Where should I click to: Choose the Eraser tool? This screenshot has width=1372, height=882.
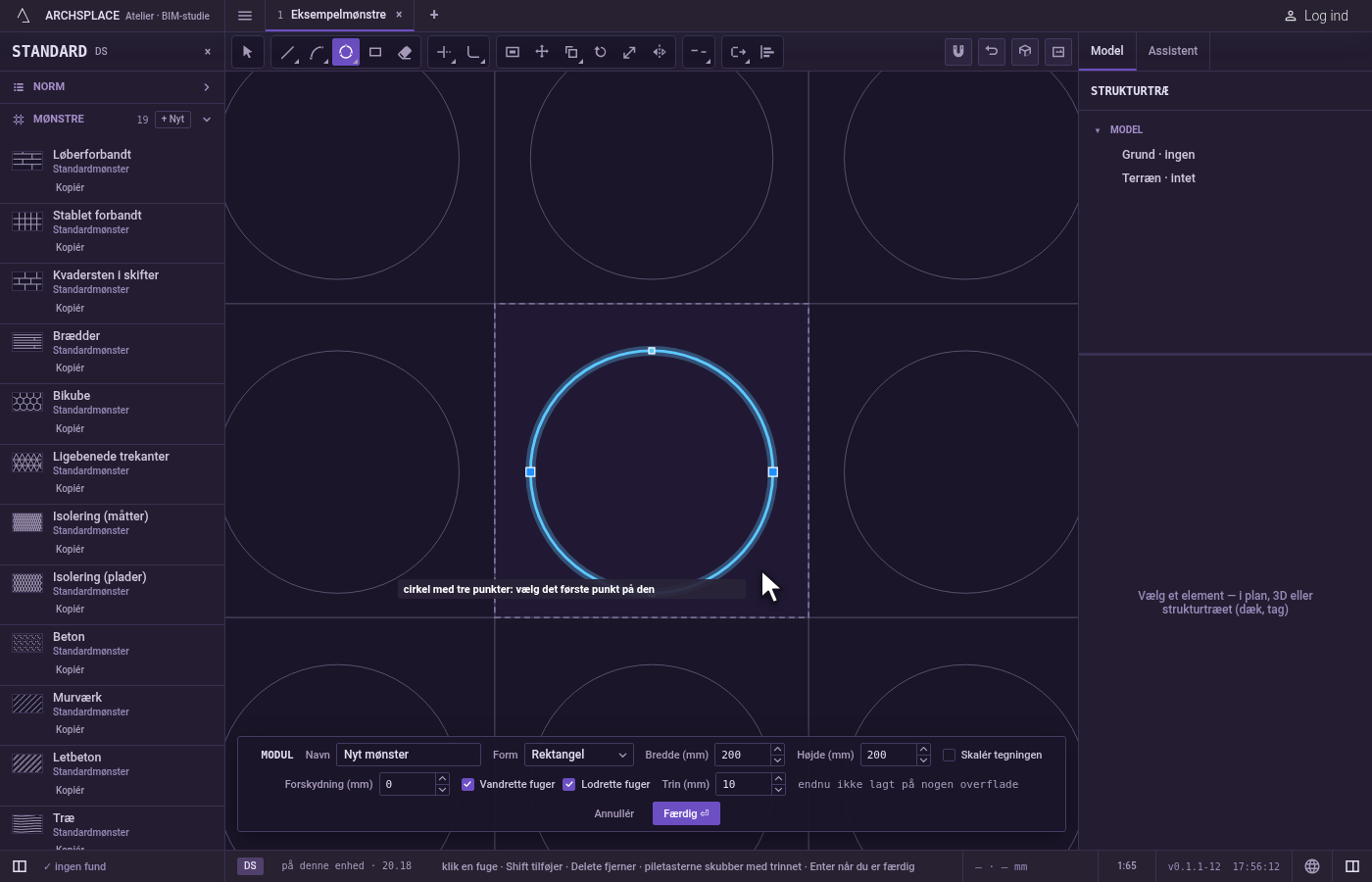tap(405, 52)
